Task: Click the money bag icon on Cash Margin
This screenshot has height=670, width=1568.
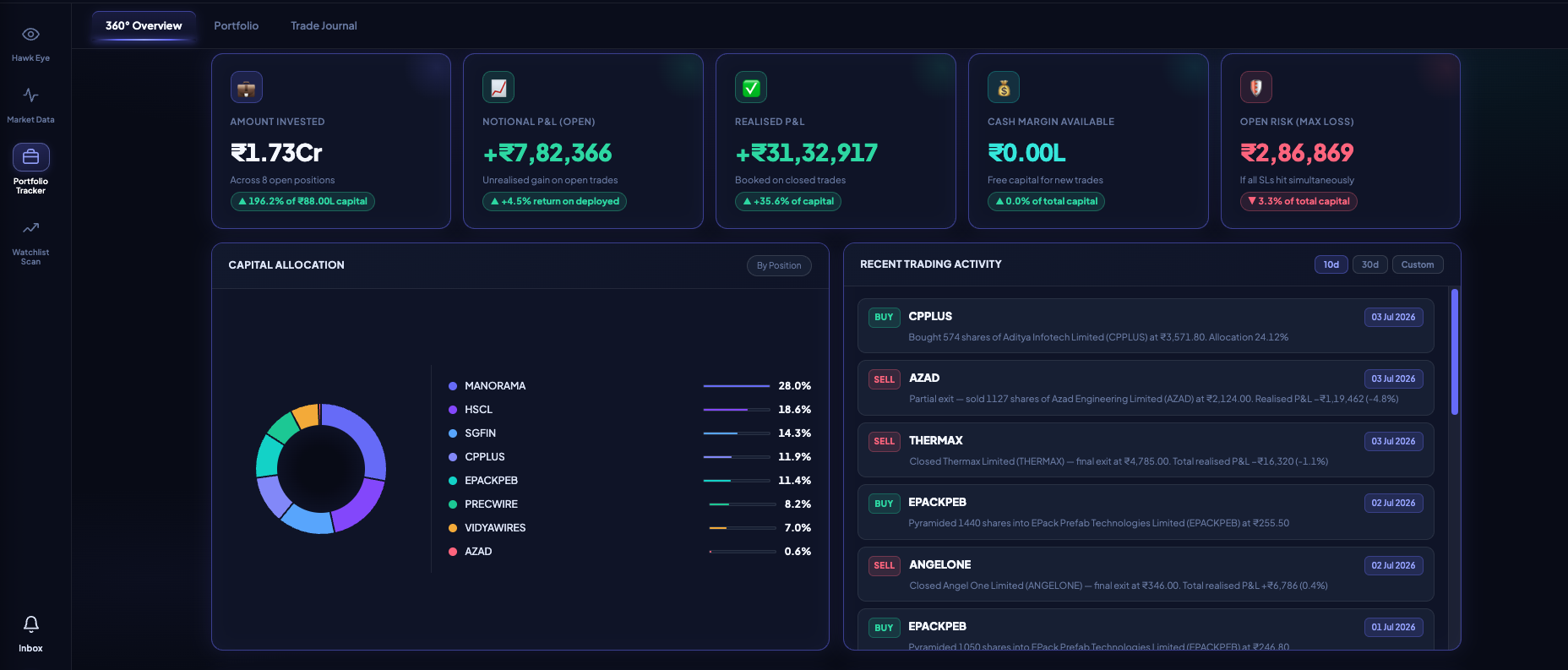Action: [x=1004, y=87]
